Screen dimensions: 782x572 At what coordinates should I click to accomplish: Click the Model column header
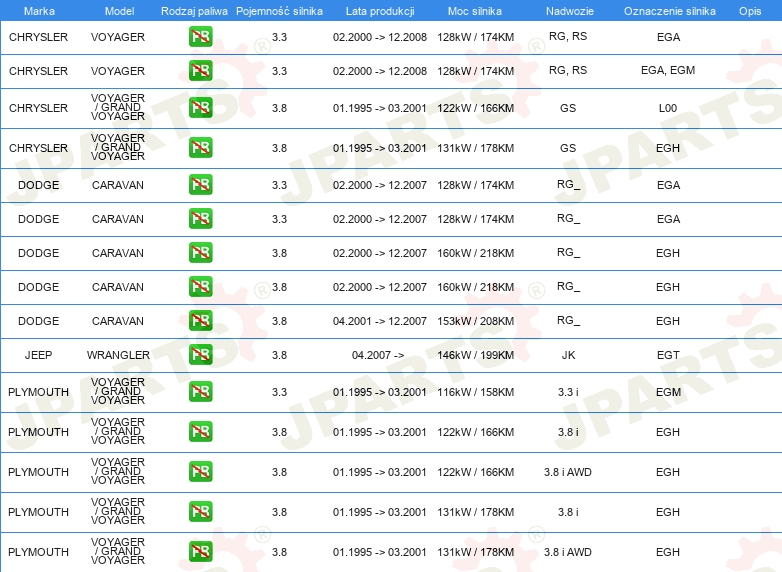click(x=119, y=11)
